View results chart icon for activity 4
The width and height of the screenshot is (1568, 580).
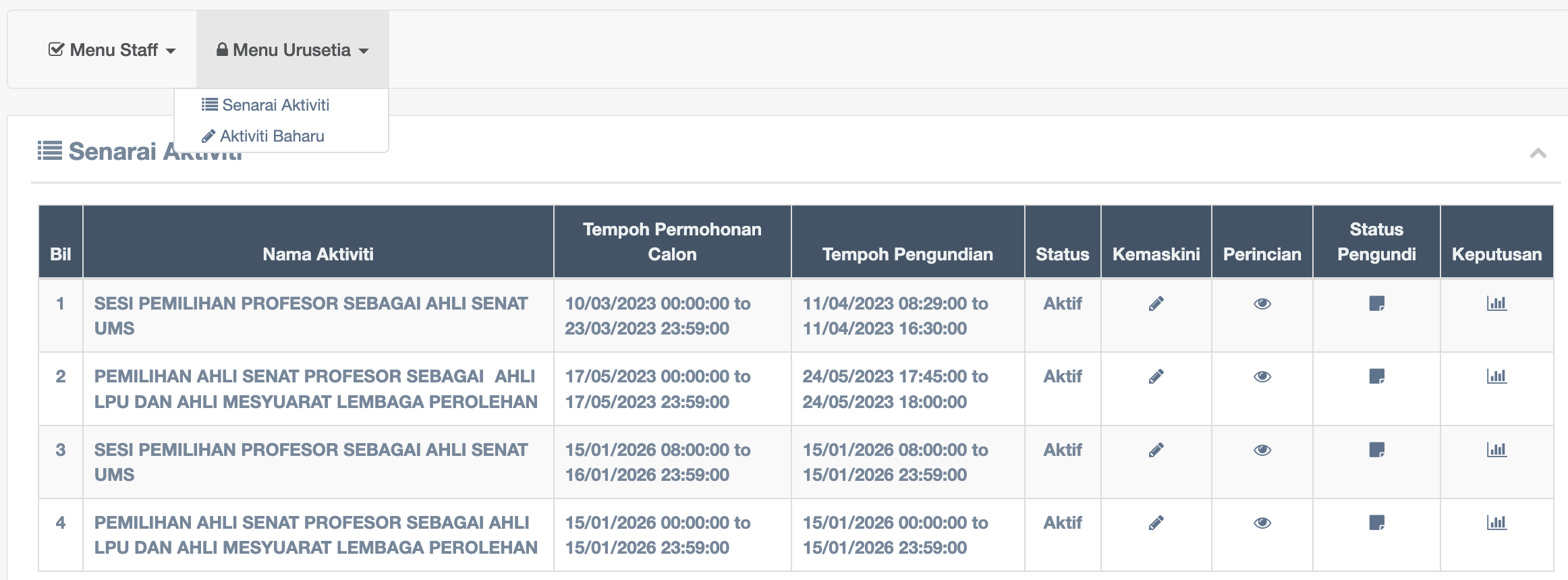(1496, 523)
